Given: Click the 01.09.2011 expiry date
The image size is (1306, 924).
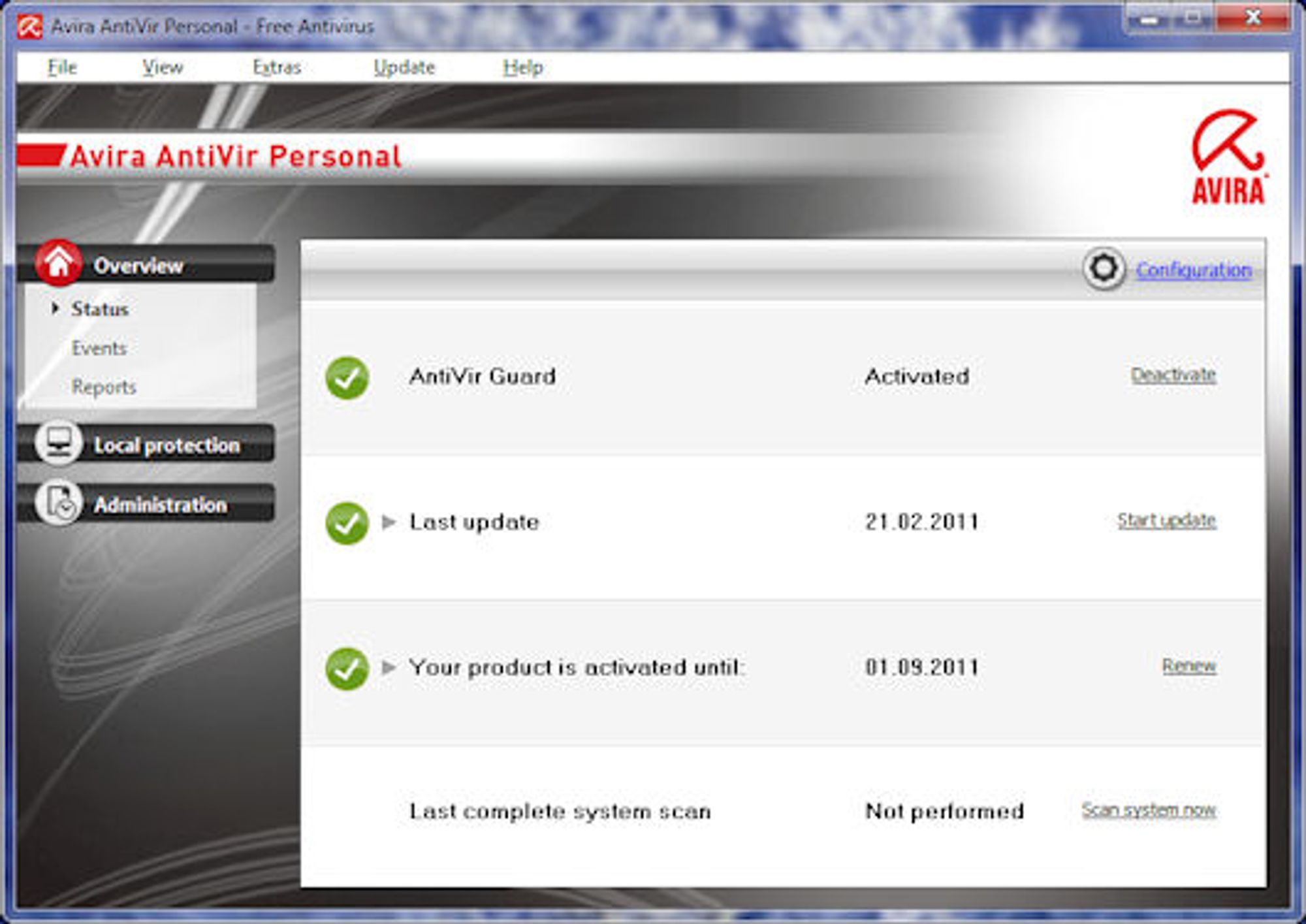Looking at the screenshot, I should coord(922,667).
